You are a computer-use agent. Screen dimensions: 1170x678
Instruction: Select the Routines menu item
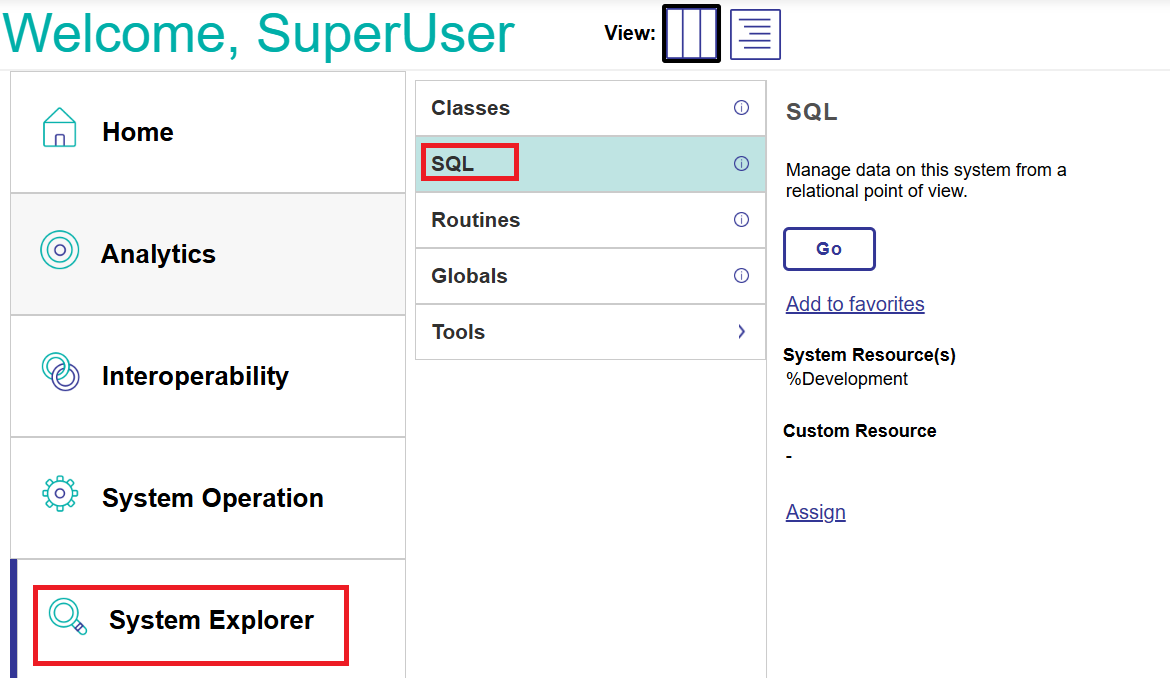[x=476, y=220]
